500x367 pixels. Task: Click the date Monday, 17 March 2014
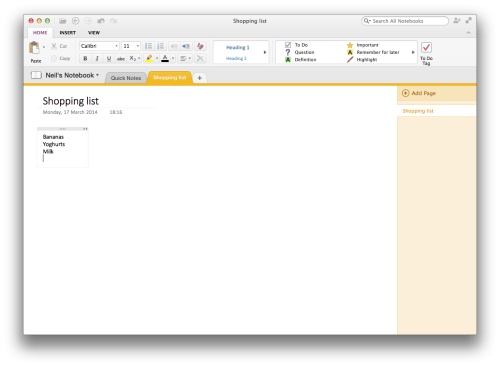(70, 112)
